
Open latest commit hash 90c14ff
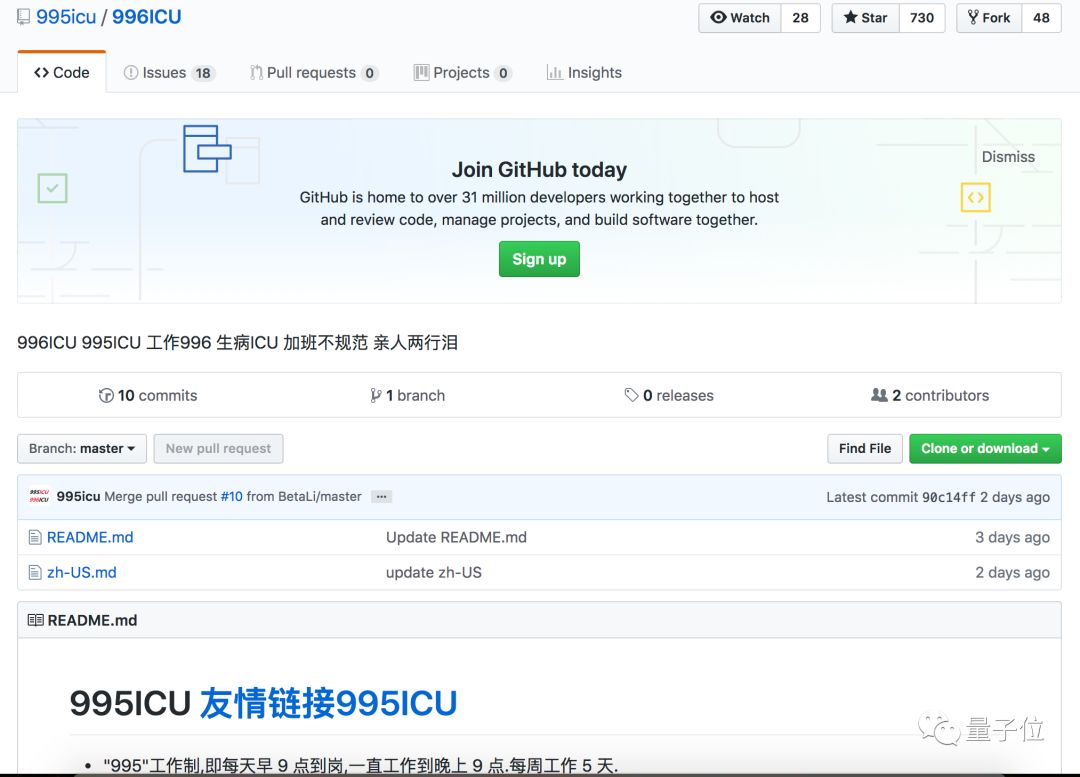pos(948,497)
